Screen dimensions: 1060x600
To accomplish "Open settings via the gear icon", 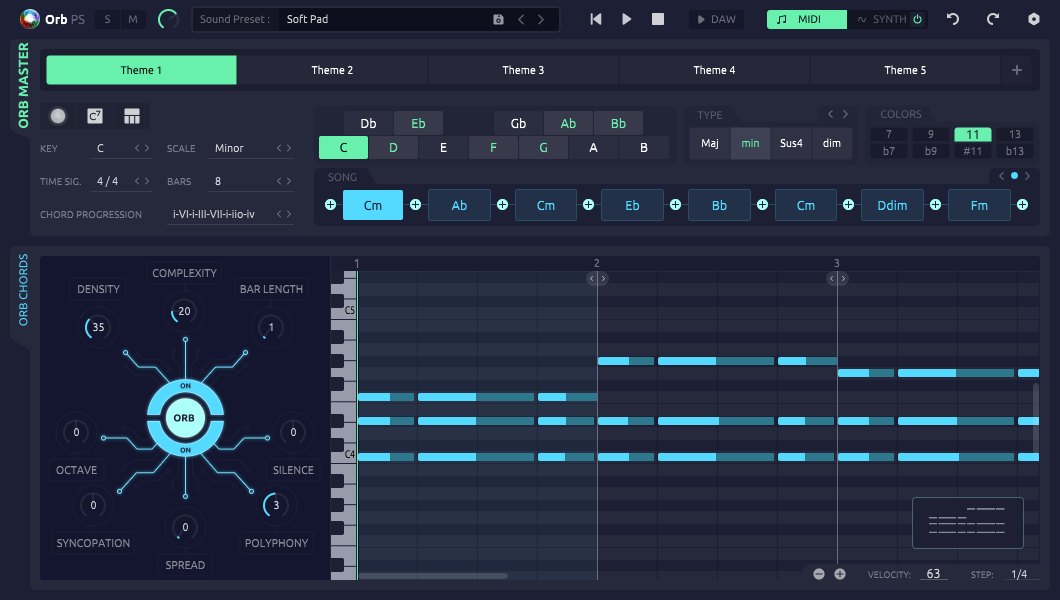I will [1034, 19].
